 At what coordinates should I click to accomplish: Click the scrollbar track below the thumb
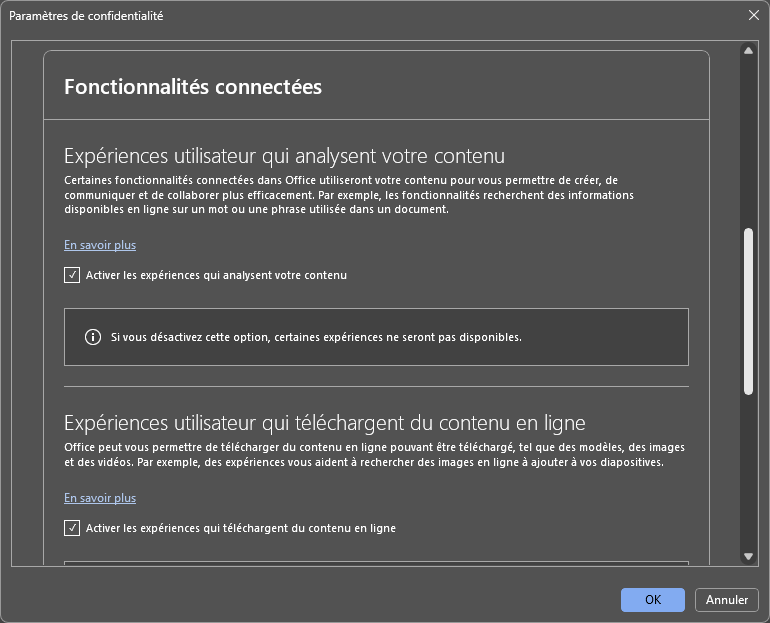pos(748,470)
